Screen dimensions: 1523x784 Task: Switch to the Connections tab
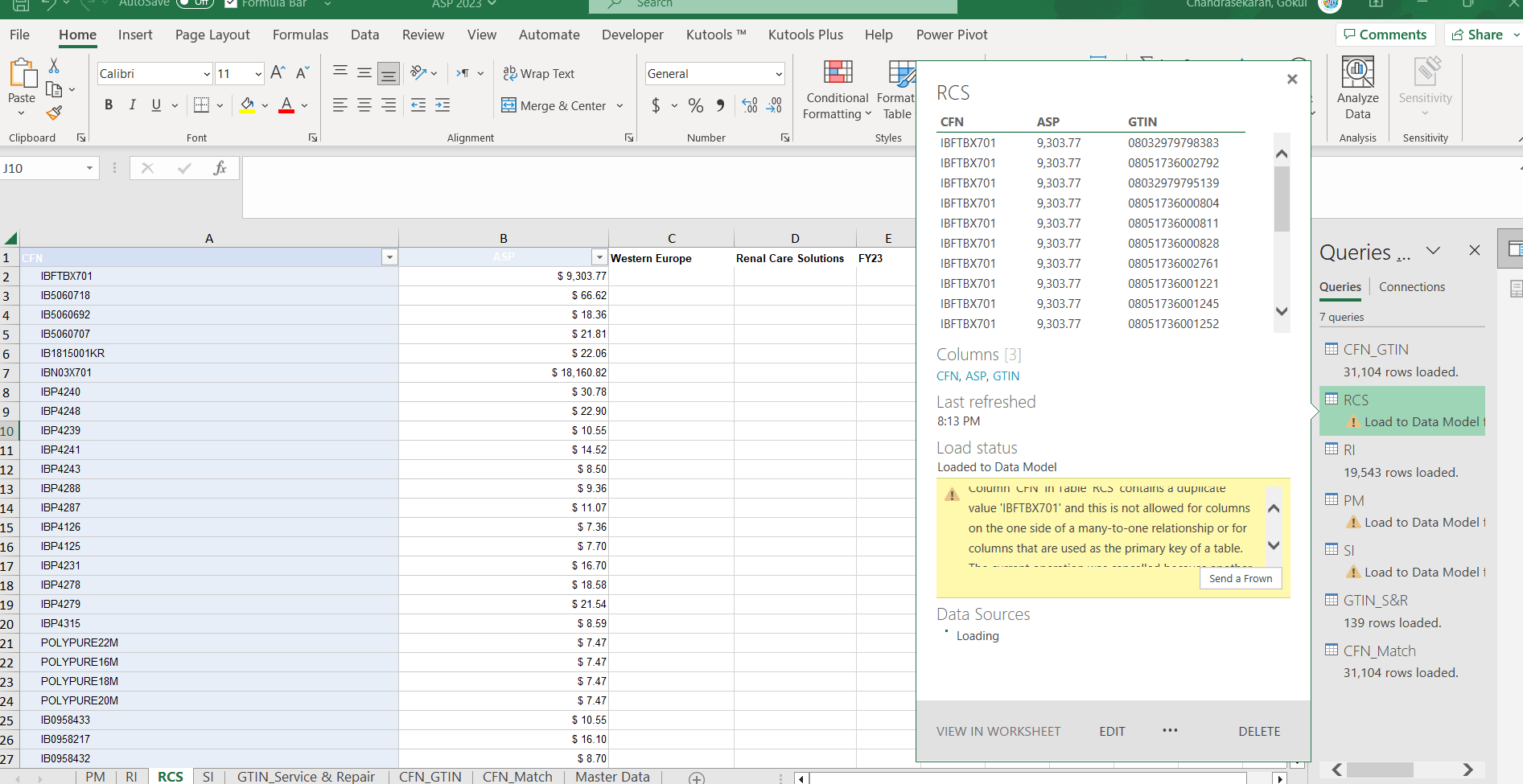pos(1411,287)
